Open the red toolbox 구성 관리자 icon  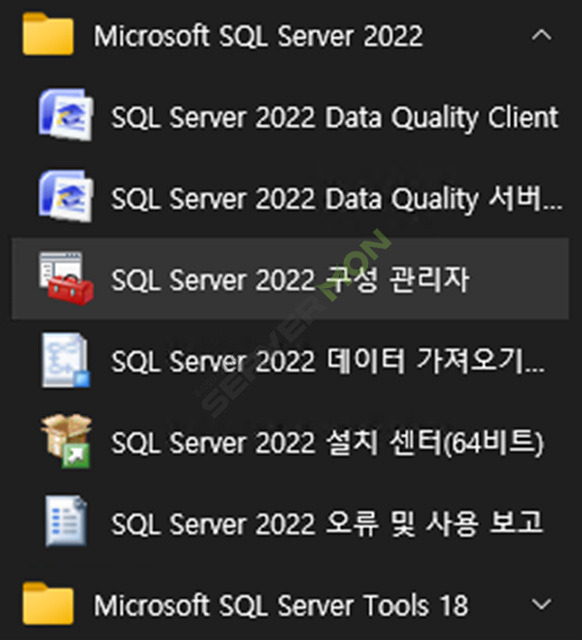click(66, 278)
